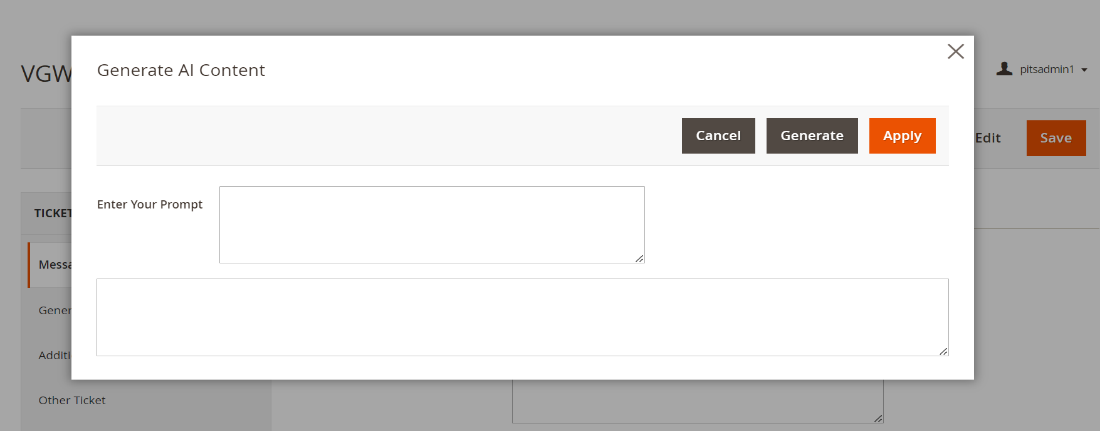Click the orange Save button

pyautogui.click(x=1055, y=138)
